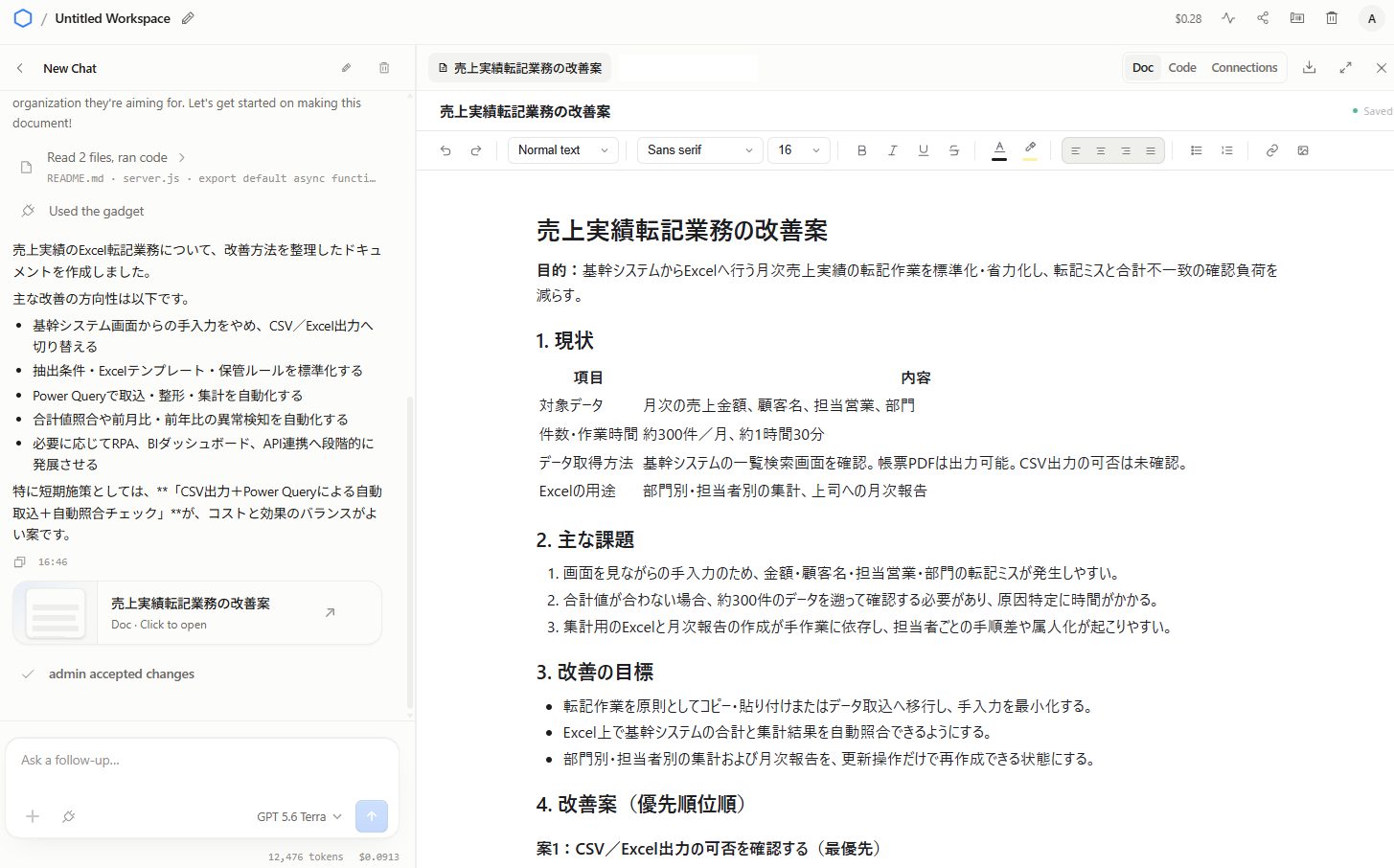Open the font size 16 dropdown
The height and width of the screenshot is (868, 1394).
pyautogui.click(x=799, y=150)
